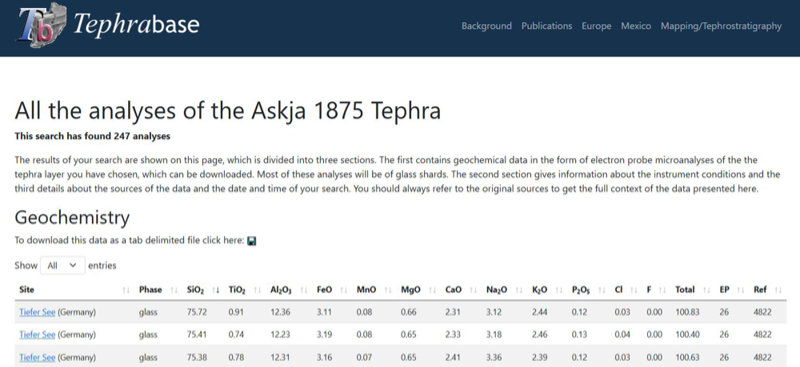
Task: Open Tiefer See link in 75.41 row
Action: [37, 334]
